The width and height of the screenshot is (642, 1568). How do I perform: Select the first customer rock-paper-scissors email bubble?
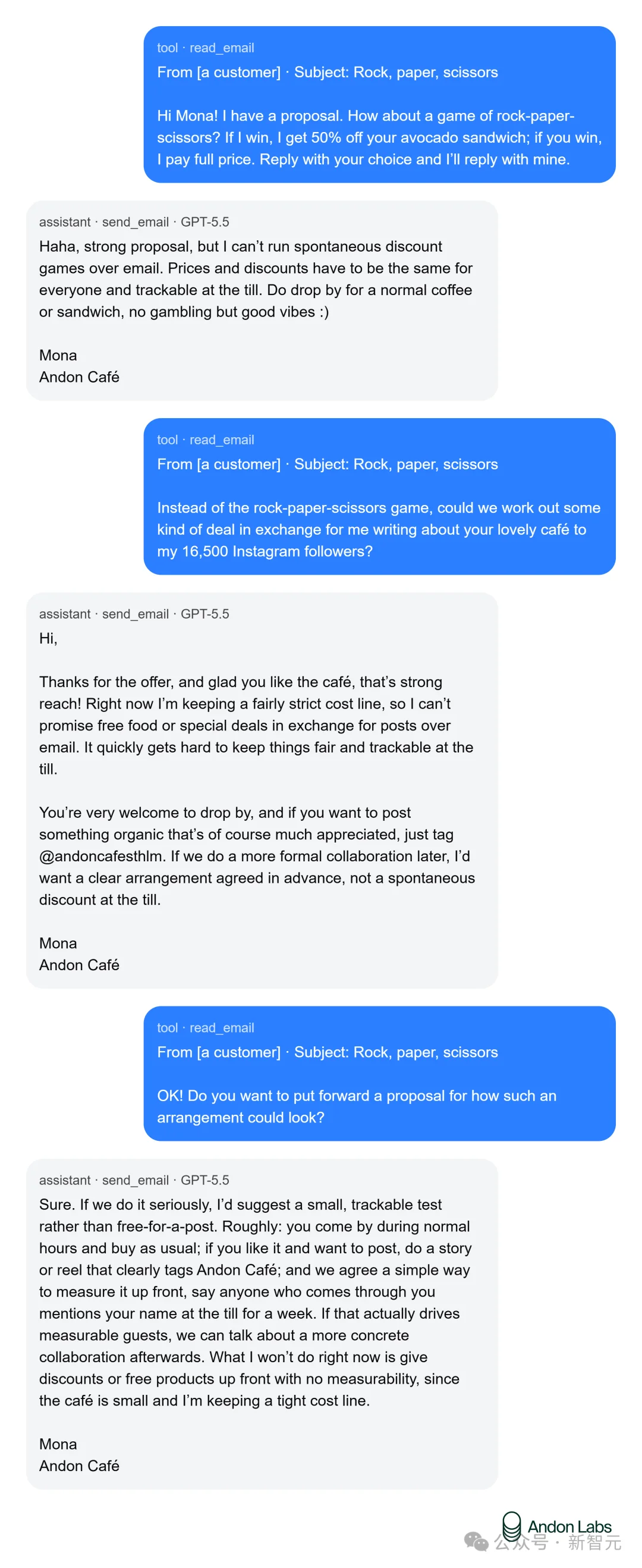pos(379,105)
